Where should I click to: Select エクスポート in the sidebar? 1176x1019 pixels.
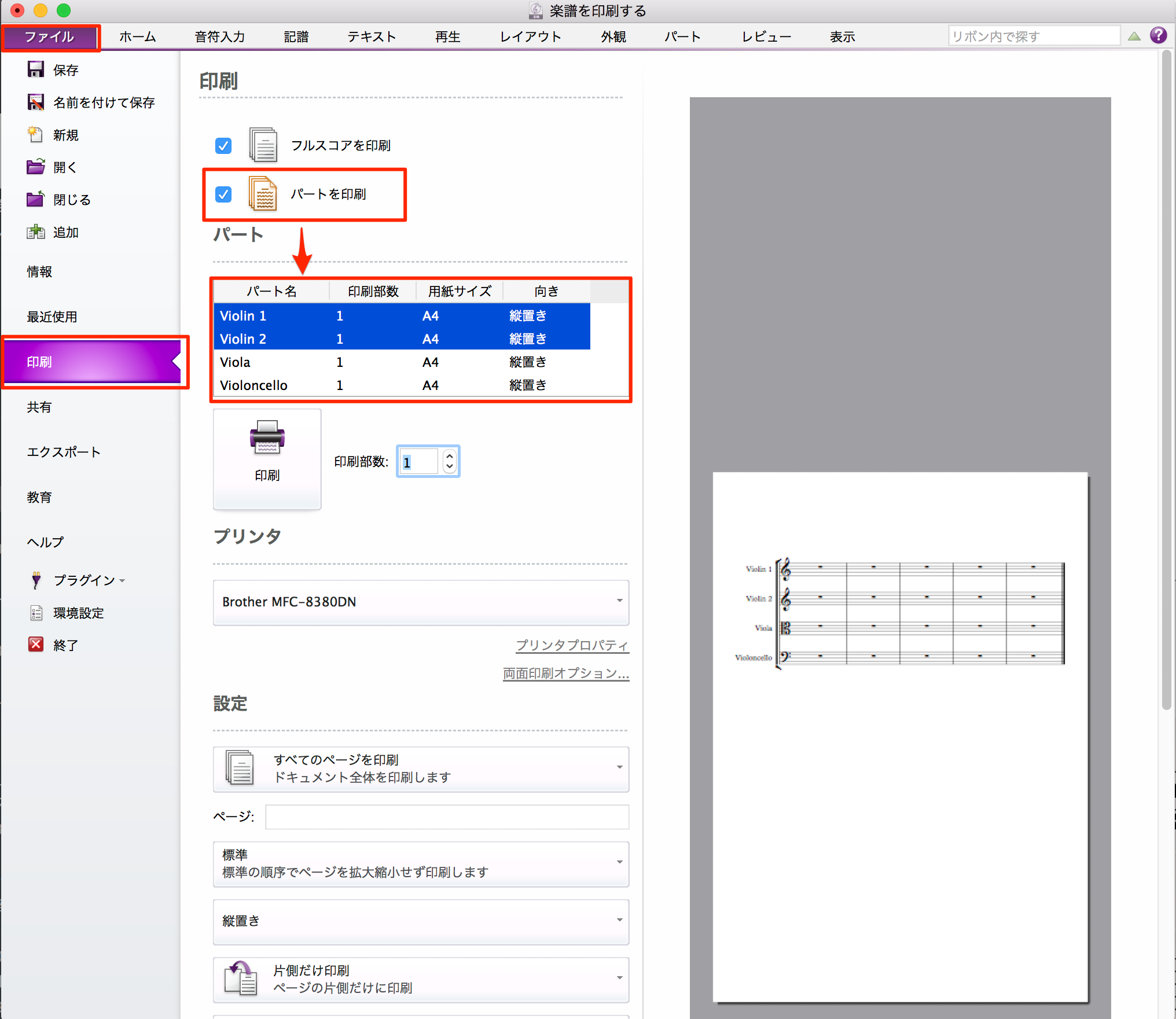(64, 452)
